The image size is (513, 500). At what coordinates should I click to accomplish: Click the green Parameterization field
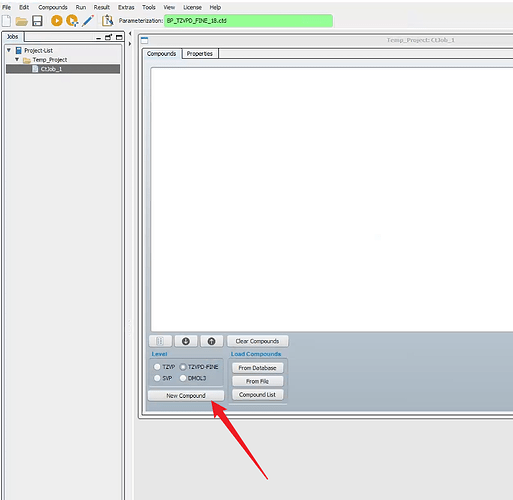(248, 21)
